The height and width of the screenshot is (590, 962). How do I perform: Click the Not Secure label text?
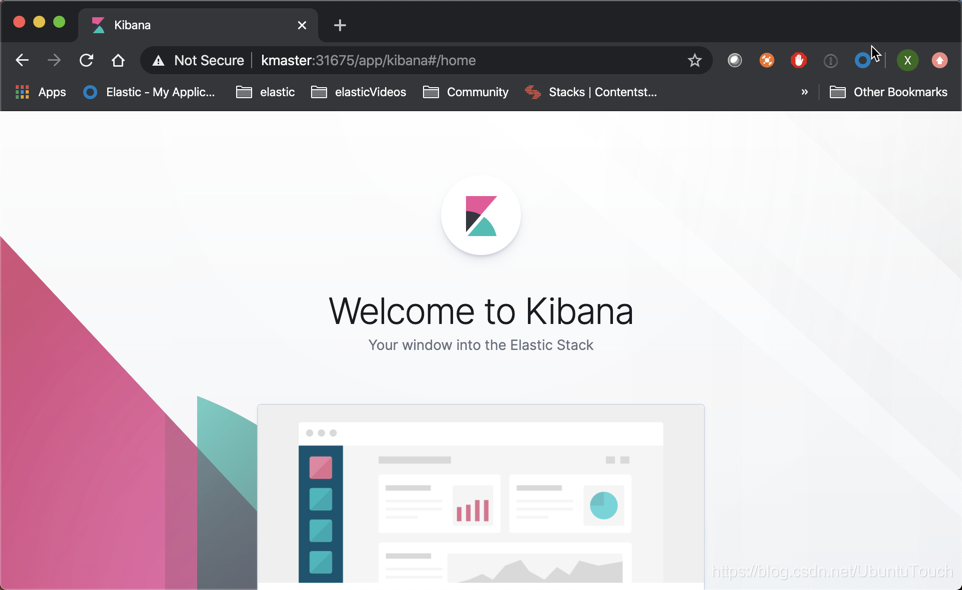(209, 60)
